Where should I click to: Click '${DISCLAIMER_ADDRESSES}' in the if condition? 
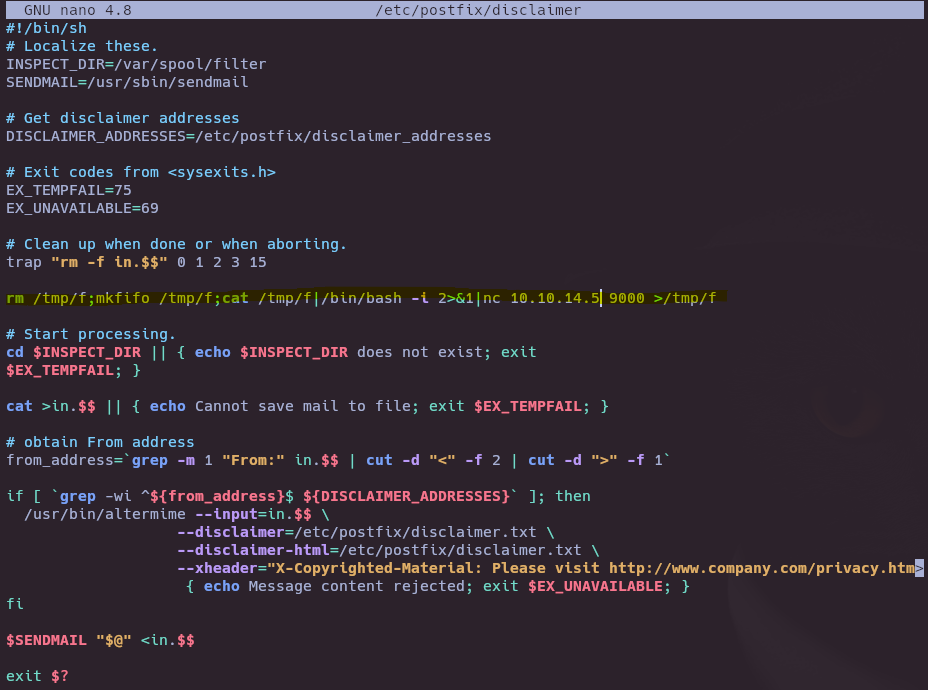(x=407, y=496)
